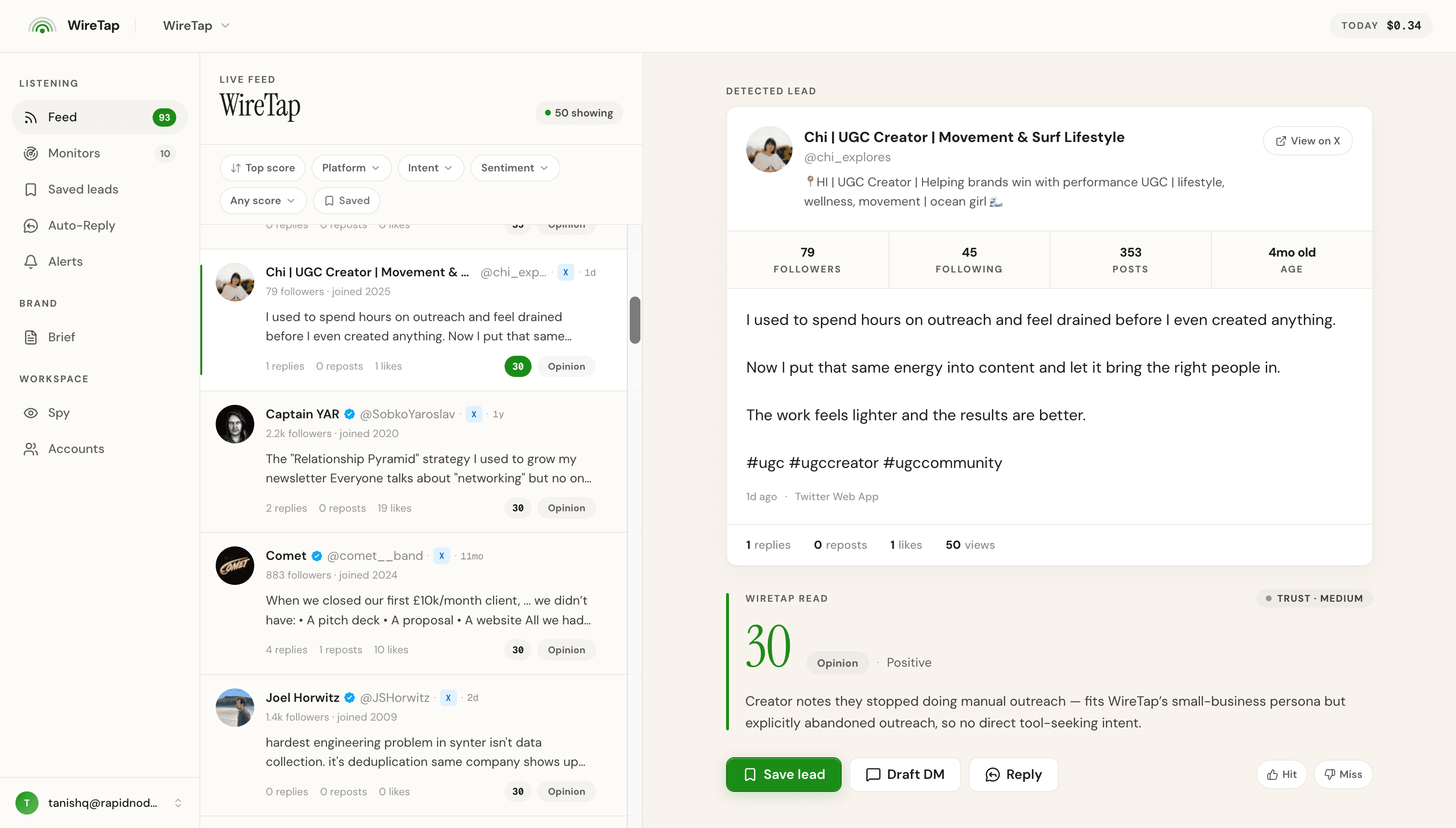Open the Any score filter dropdown
The width and height of the screenshot is (1456, 828).
[263, 201]
